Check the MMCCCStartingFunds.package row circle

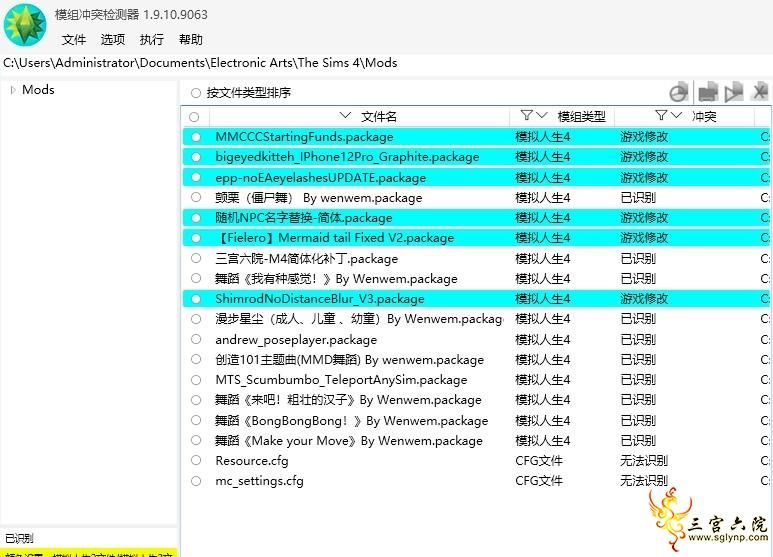pos(196,137)
